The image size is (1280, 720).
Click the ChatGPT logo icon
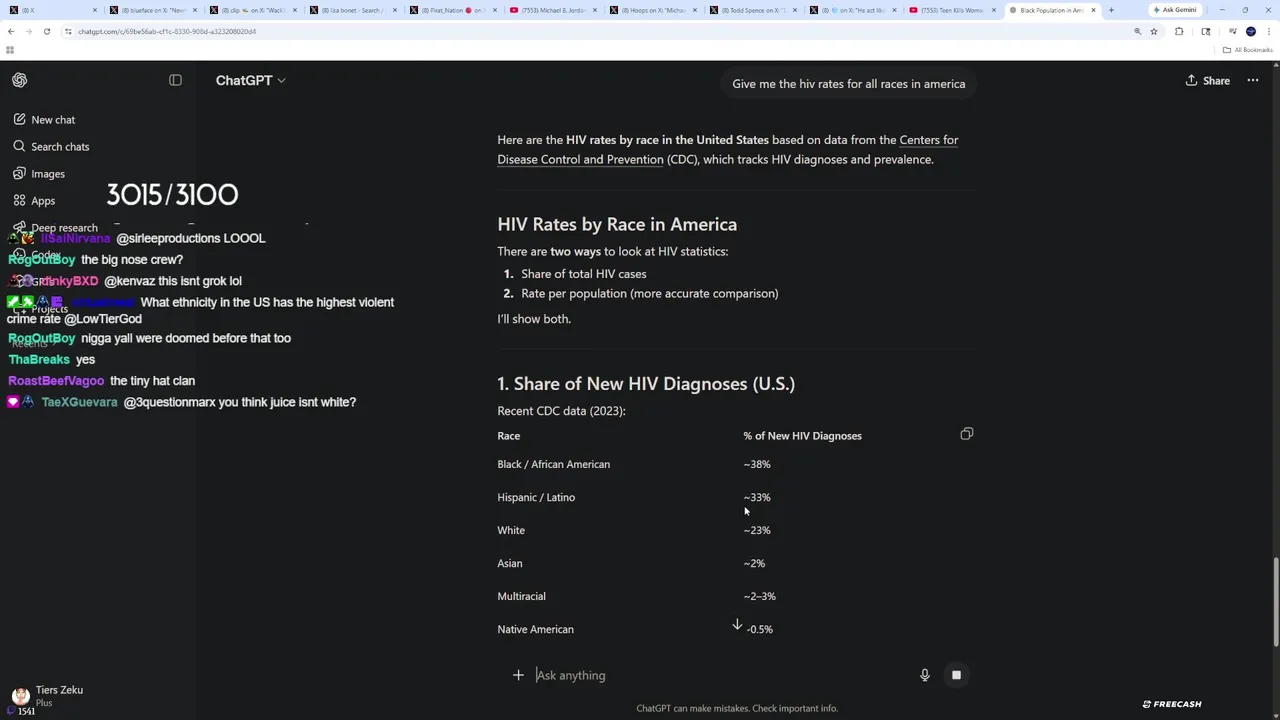point(20,80)
